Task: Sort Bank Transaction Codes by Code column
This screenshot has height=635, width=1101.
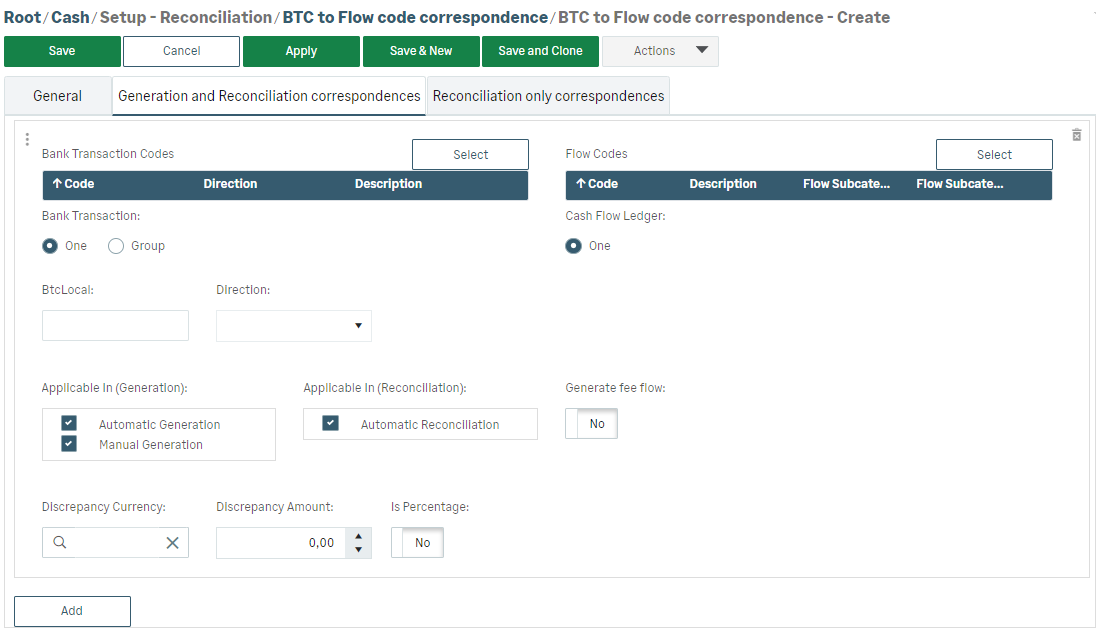Action: tap(73, 184)
